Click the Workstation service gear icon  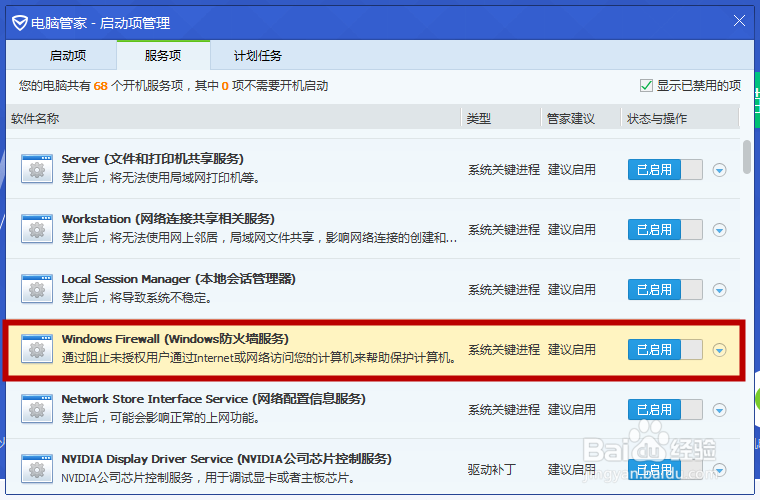point(37,229)
